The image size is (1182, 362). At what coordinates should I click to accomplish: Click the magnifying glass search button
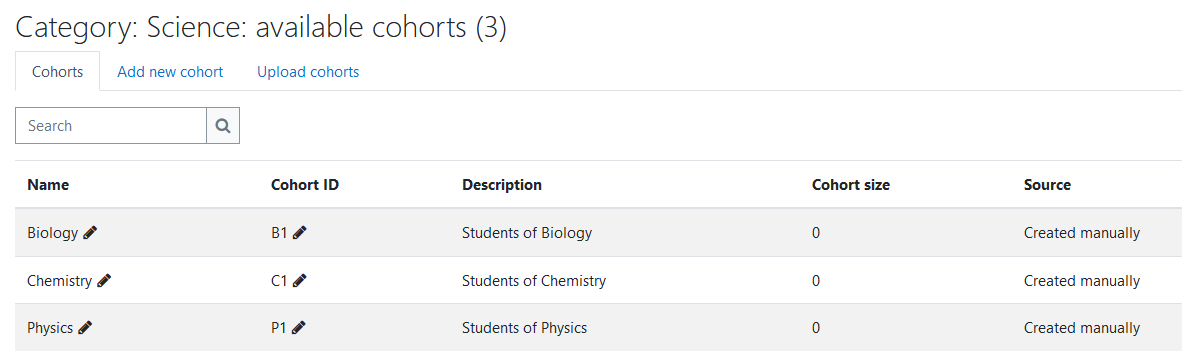[x=223, y=126]
